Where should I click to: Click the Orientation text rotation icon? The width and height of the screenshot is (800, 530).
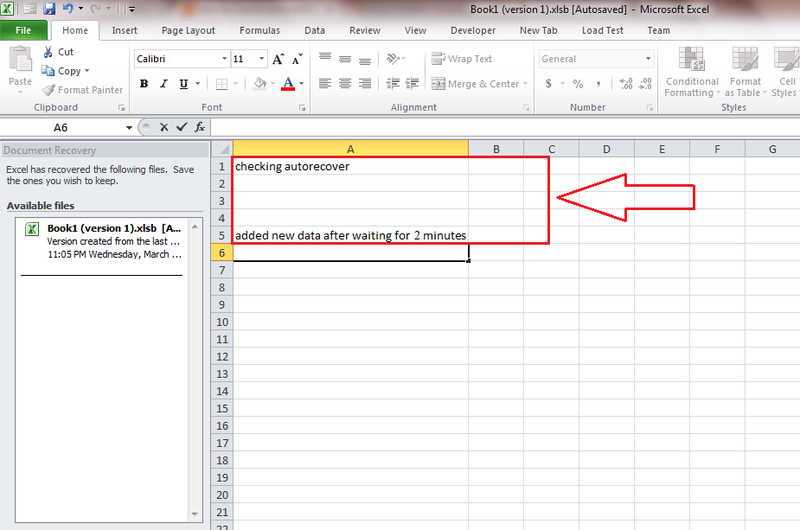pyautogui.click(x=393, y=59)
